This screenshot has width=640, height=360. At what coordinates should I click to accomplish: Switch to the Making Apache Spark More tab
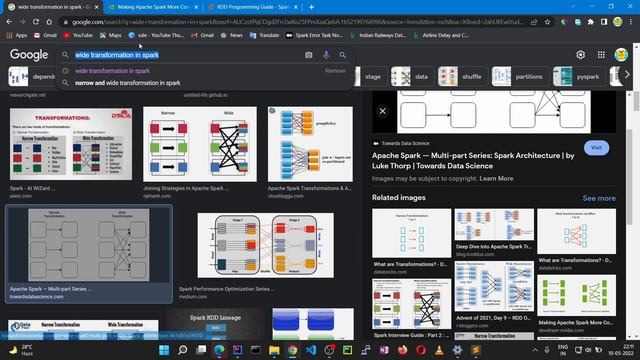click(x=153, y=7)
